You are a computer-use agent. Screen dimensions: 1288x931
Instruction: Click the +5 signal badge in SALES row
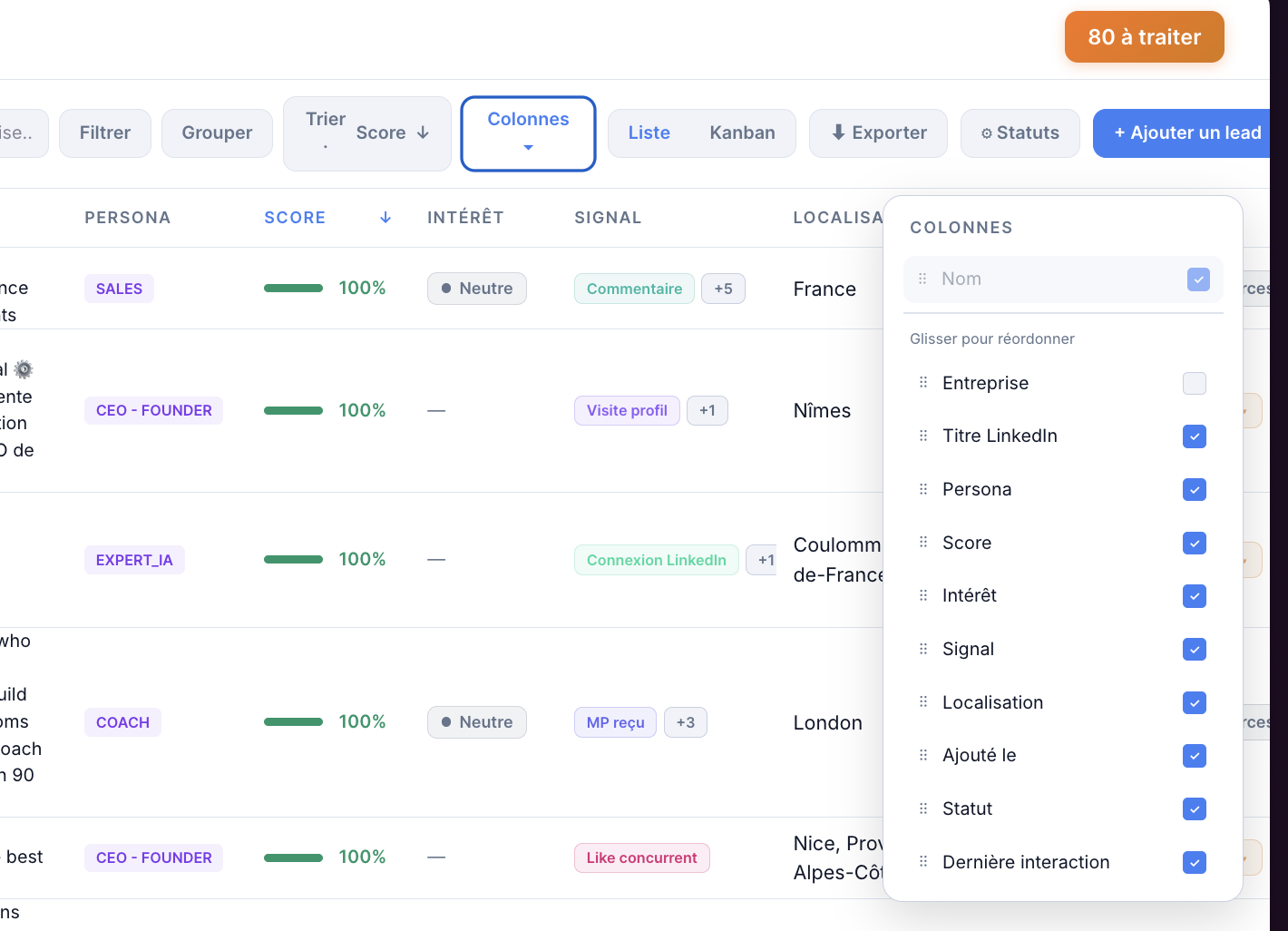pyautogui.click(x=723, y=289)
